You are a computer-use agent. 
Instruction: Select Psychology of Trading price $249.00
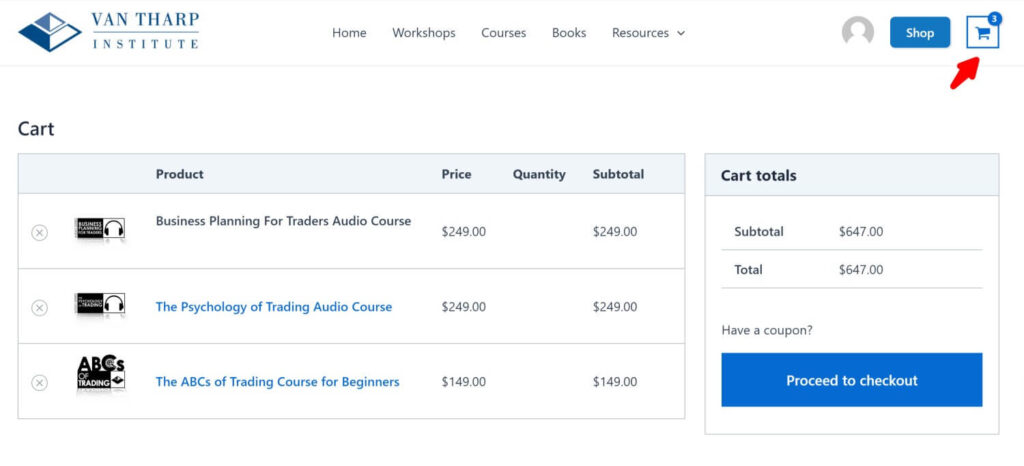click(464, 307)
